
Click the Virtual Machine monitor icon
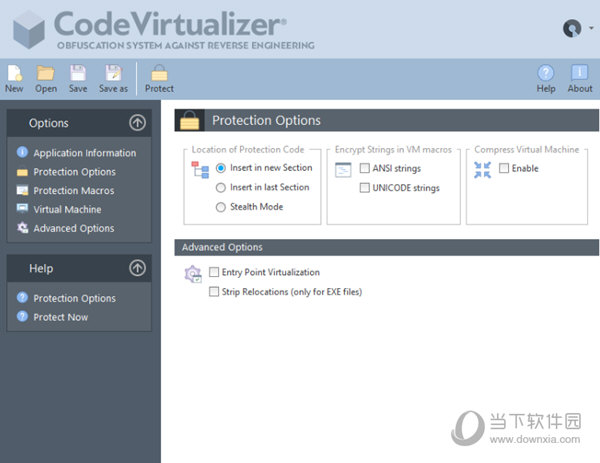(22, 208)
